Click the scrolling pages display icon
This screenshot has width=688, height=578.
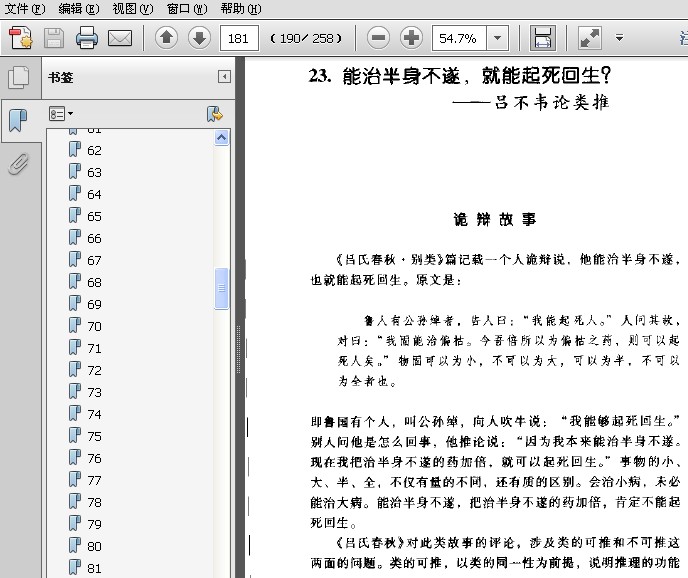click(543, 39)
